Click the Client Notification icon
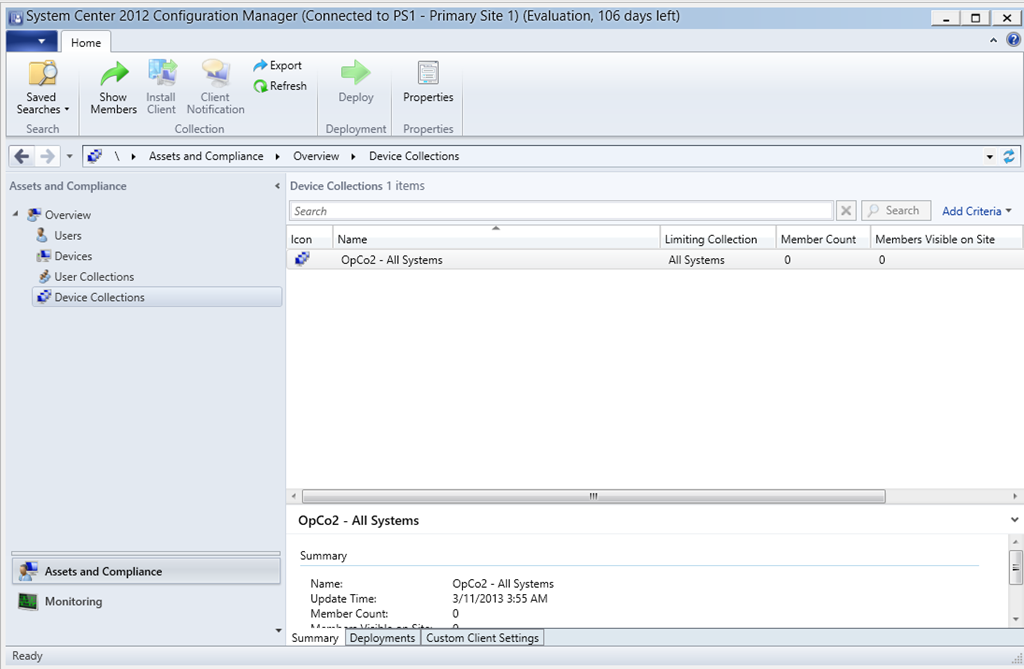This screenshot has width=1024, height=669. click(x=216, y=73)
